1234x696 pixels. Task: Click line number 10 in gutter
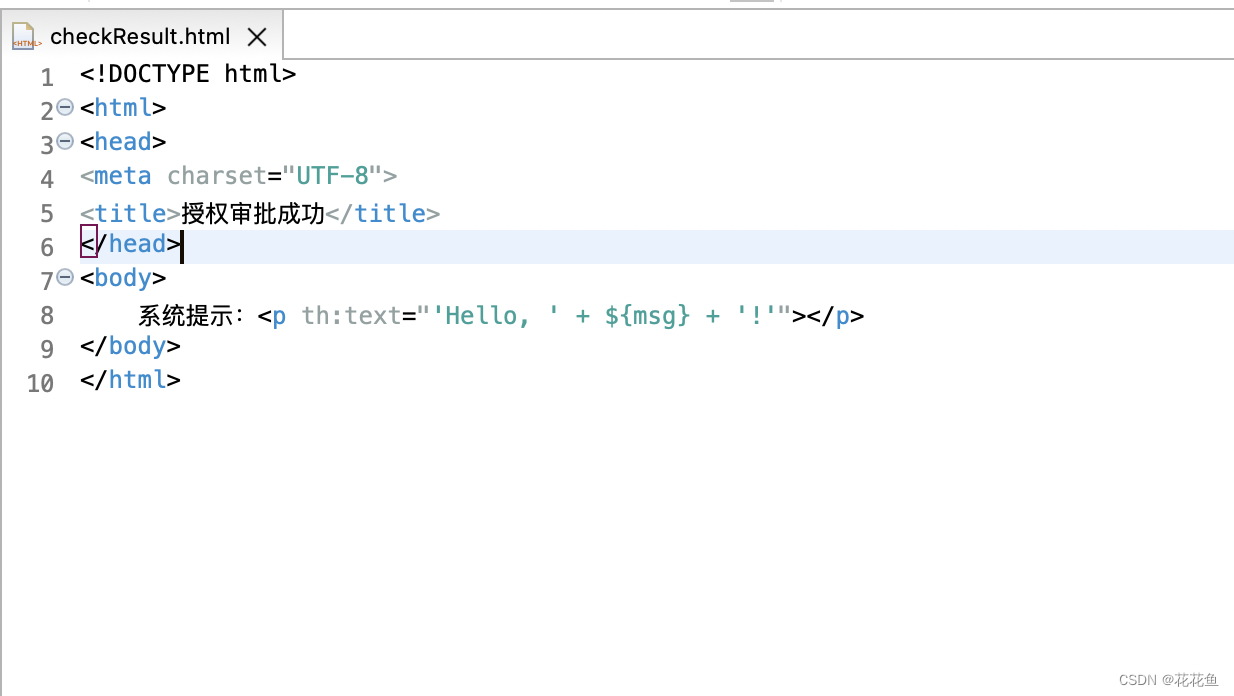pyautogui.click(x=40, y=383)
